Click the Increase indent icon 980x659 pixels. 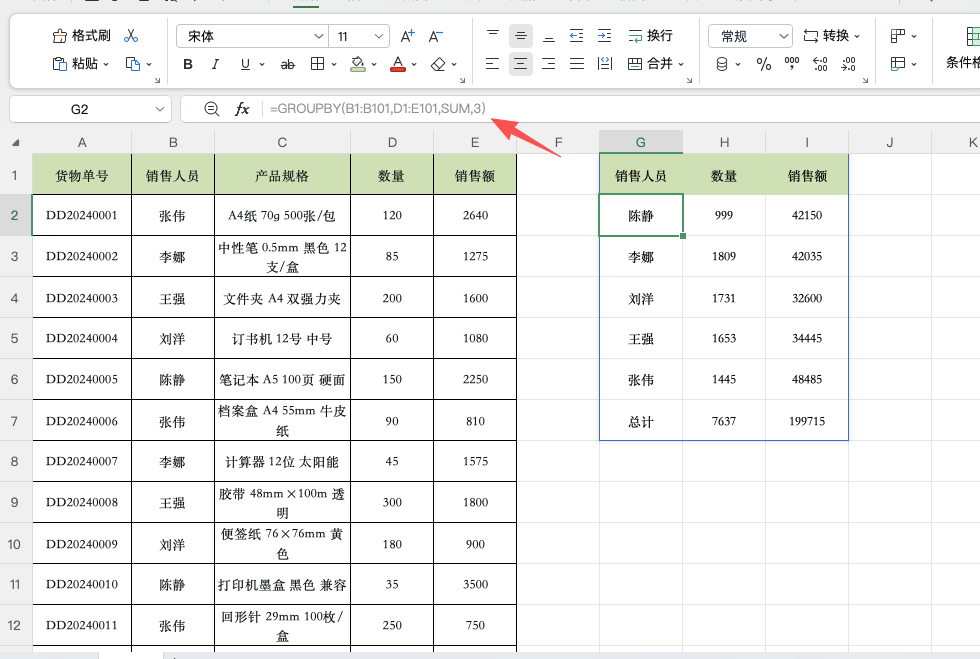(604, 36)
